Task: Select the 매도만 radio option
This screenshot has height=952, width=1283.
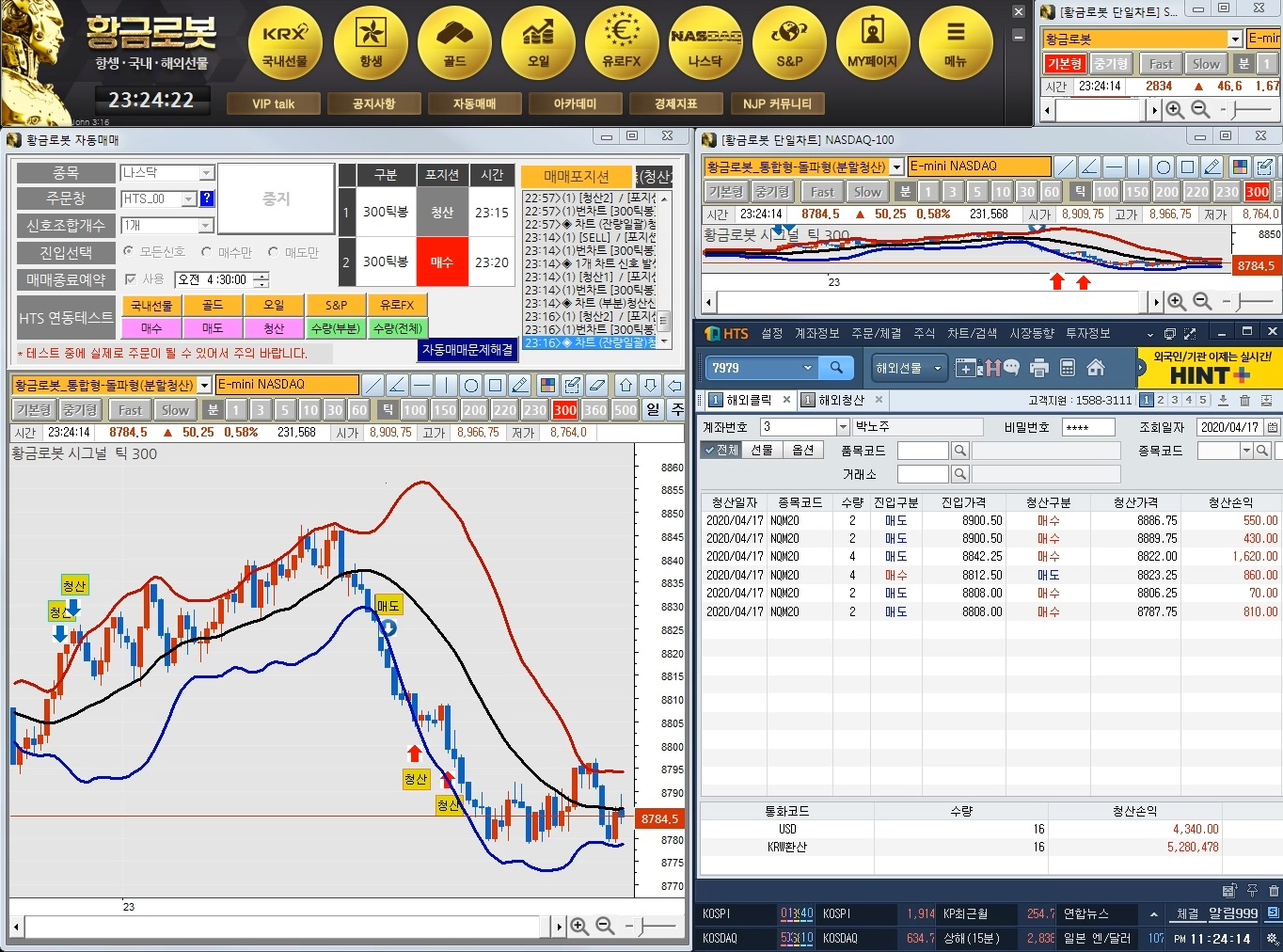Action: (274, 252)
